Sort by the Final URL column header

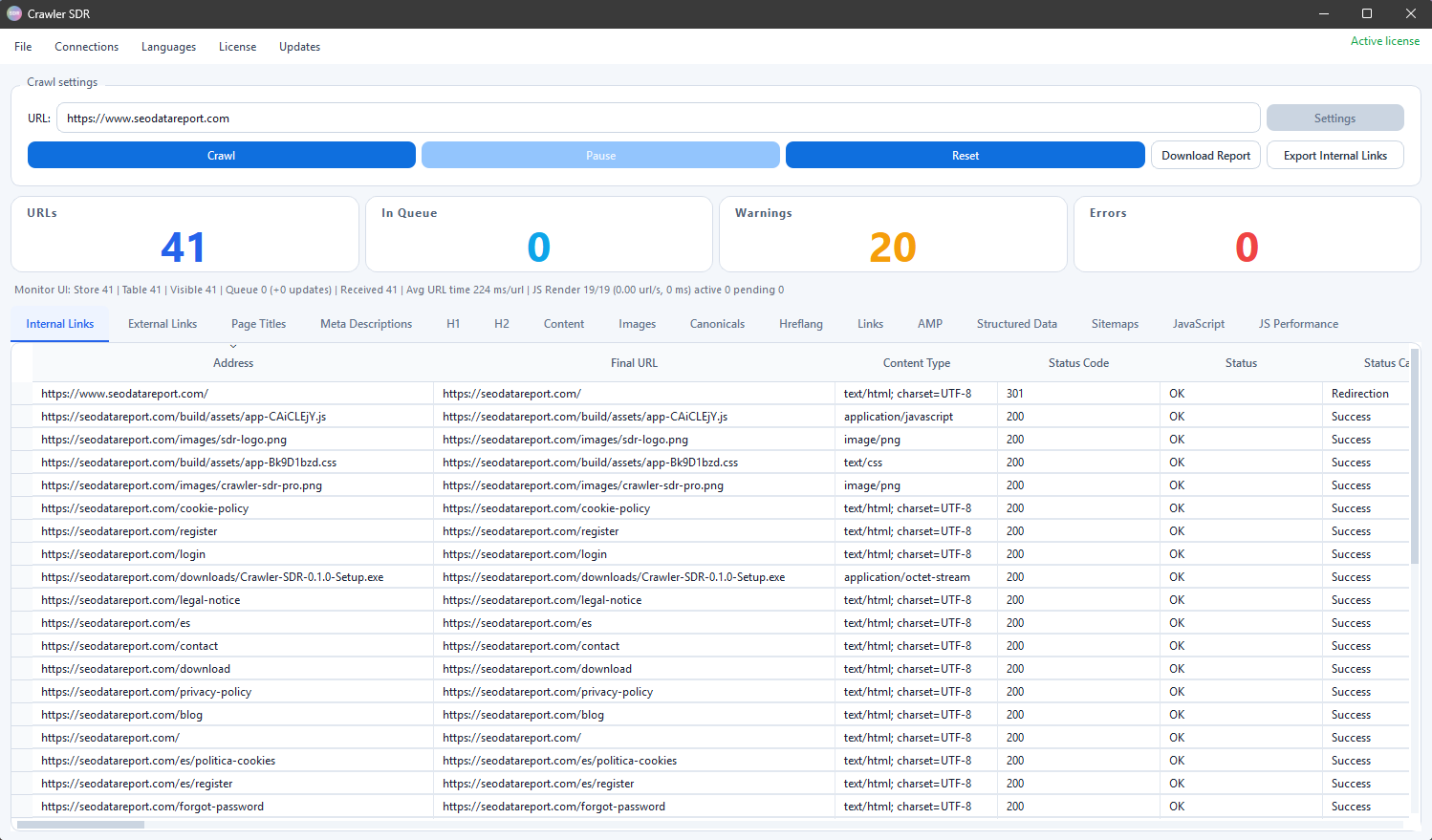[635, 363]
